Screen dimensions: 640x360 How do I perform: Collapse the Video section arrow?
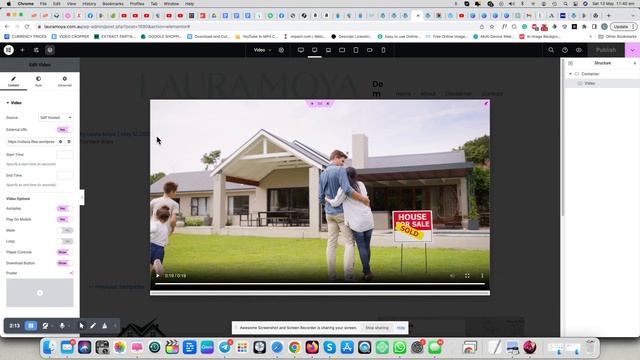[8, 103]
